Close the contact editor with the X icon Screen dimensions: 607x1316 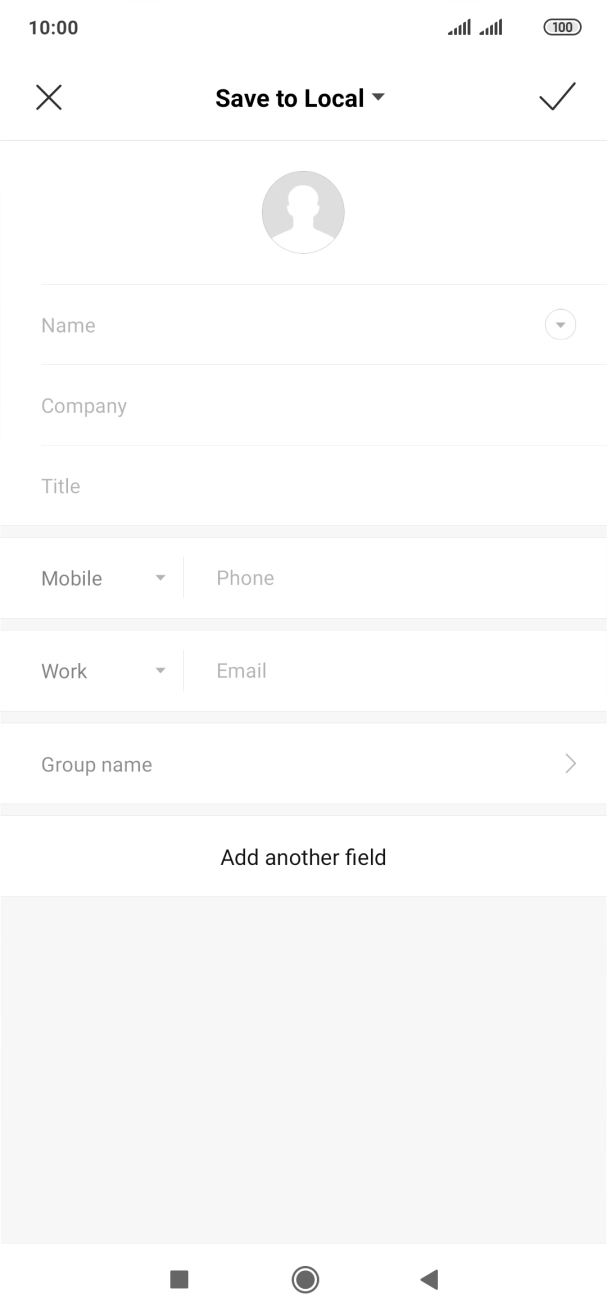pyautogui.click(x=49, y=97)
